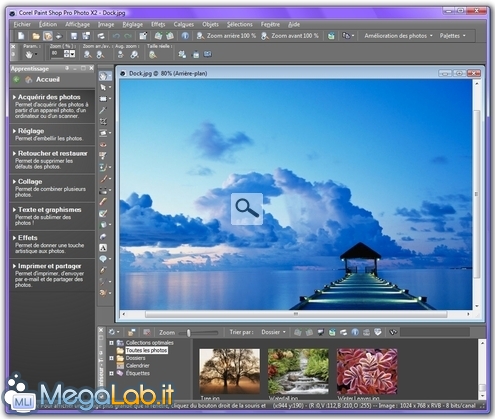Click the magnifier overlay on the Dock image
The image size is (495, 419).
click(247, 209)
